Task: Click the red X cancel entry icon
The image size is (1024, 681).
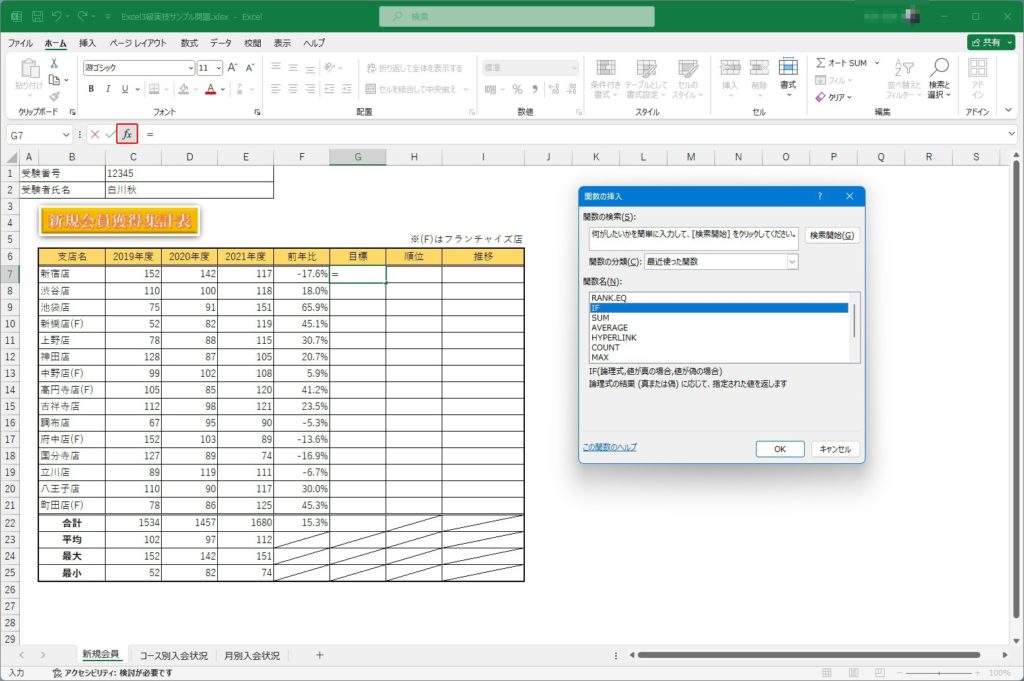Action: click(95, 134)
